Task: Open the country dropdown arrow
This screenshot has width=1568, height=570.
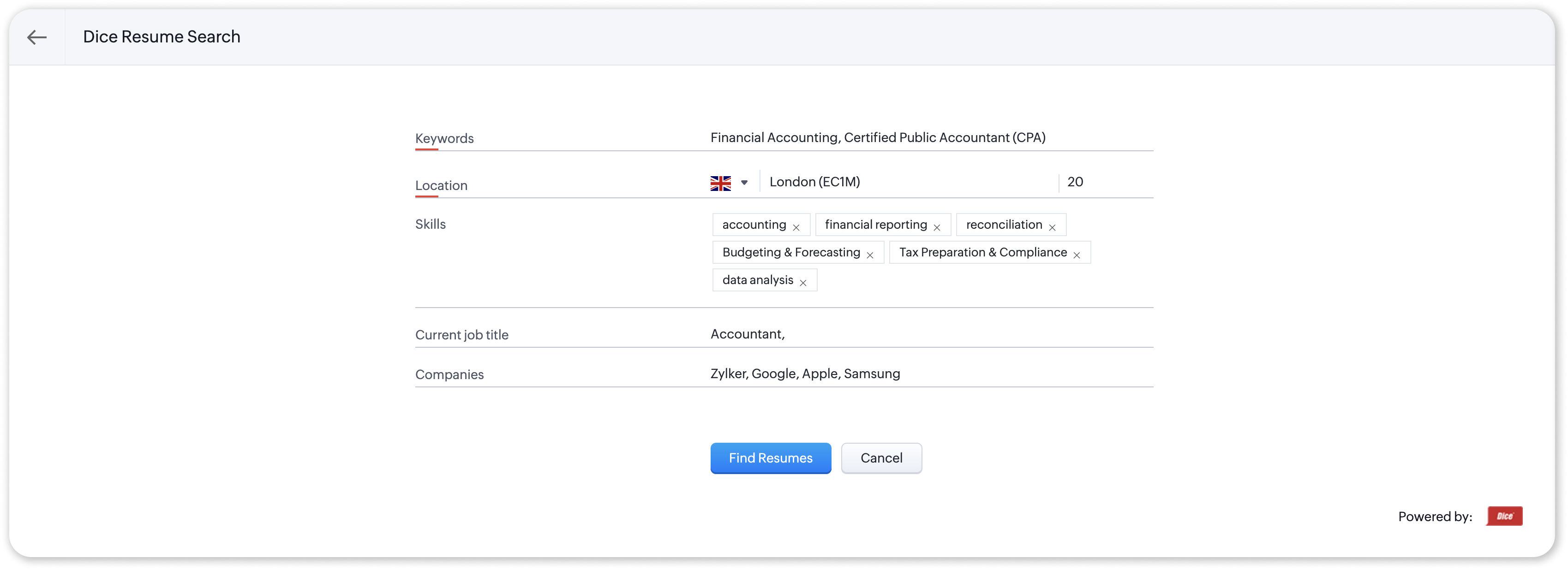Action: (744, 183)
